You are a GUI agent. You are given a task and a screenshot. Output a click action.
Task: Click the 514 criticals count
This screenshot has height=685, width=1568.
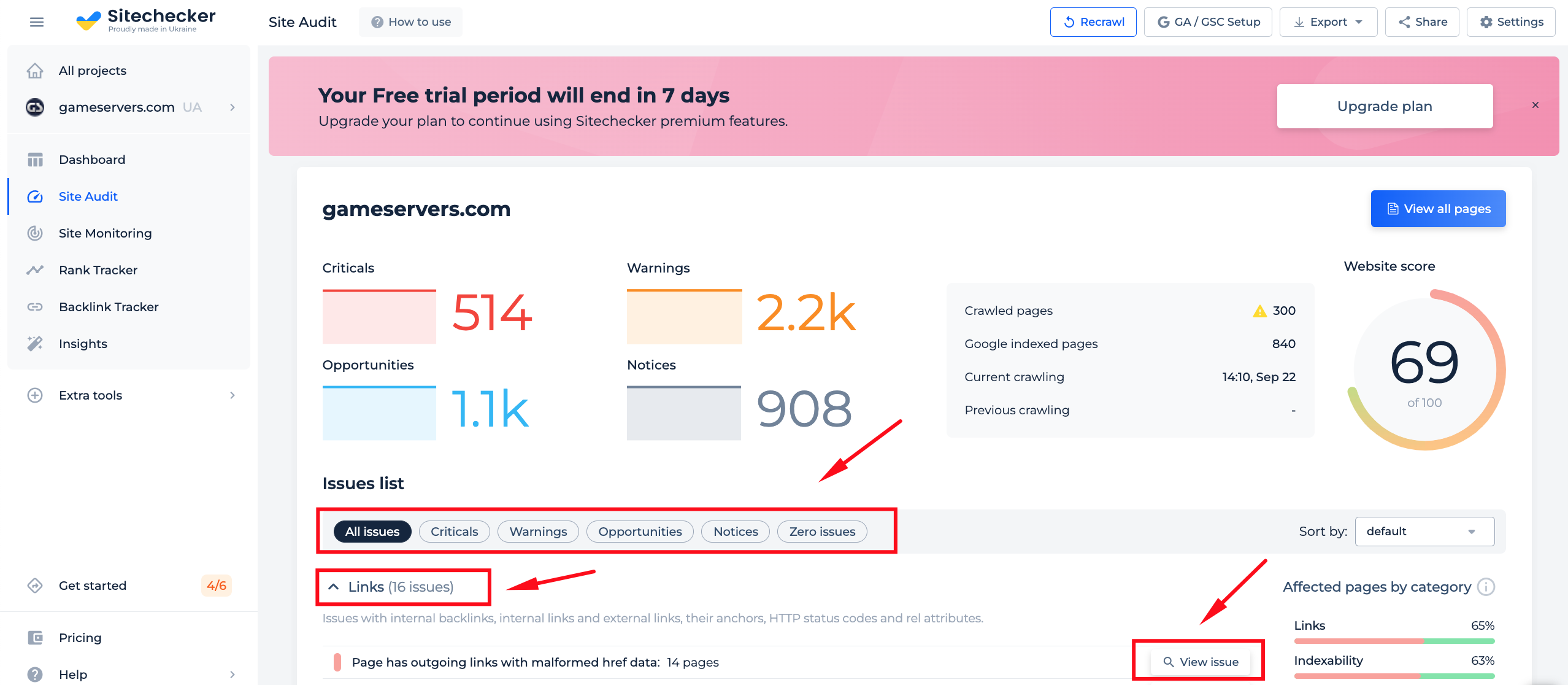pyautogui.click(x=492, y=312)
